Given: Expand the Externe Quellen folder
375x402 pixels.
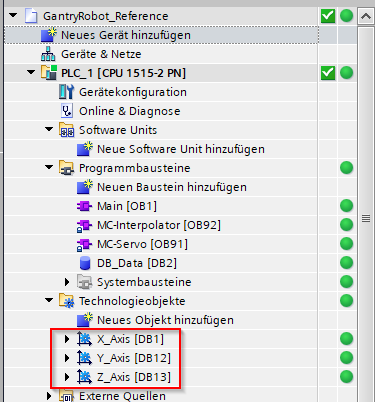Looking at the screenshot, I should 49,396.
